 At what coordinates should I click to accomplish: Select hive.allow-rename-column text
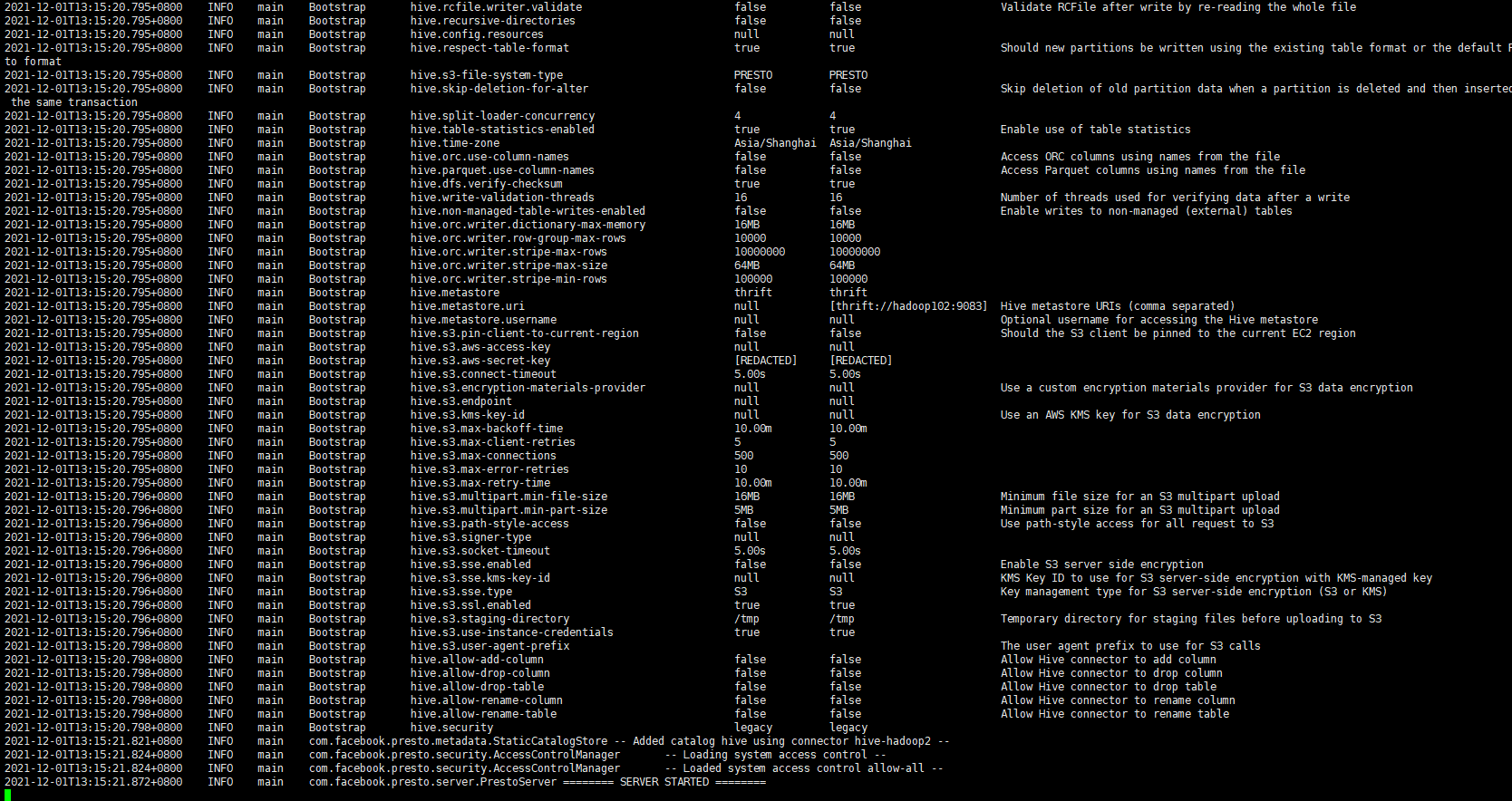[486, 700]
